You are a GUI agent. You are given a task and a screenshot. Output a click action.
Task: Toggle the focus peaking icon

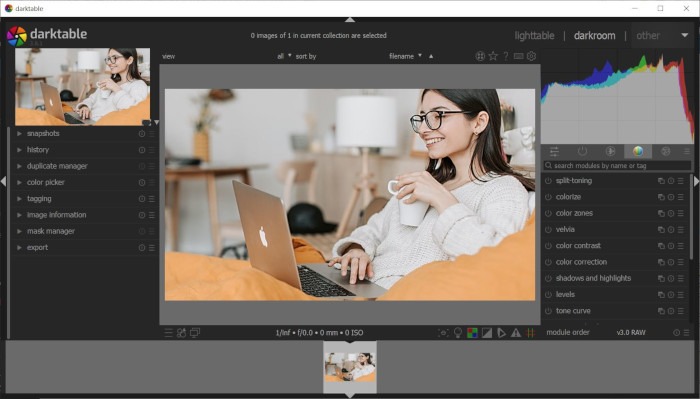coord(443,333)
